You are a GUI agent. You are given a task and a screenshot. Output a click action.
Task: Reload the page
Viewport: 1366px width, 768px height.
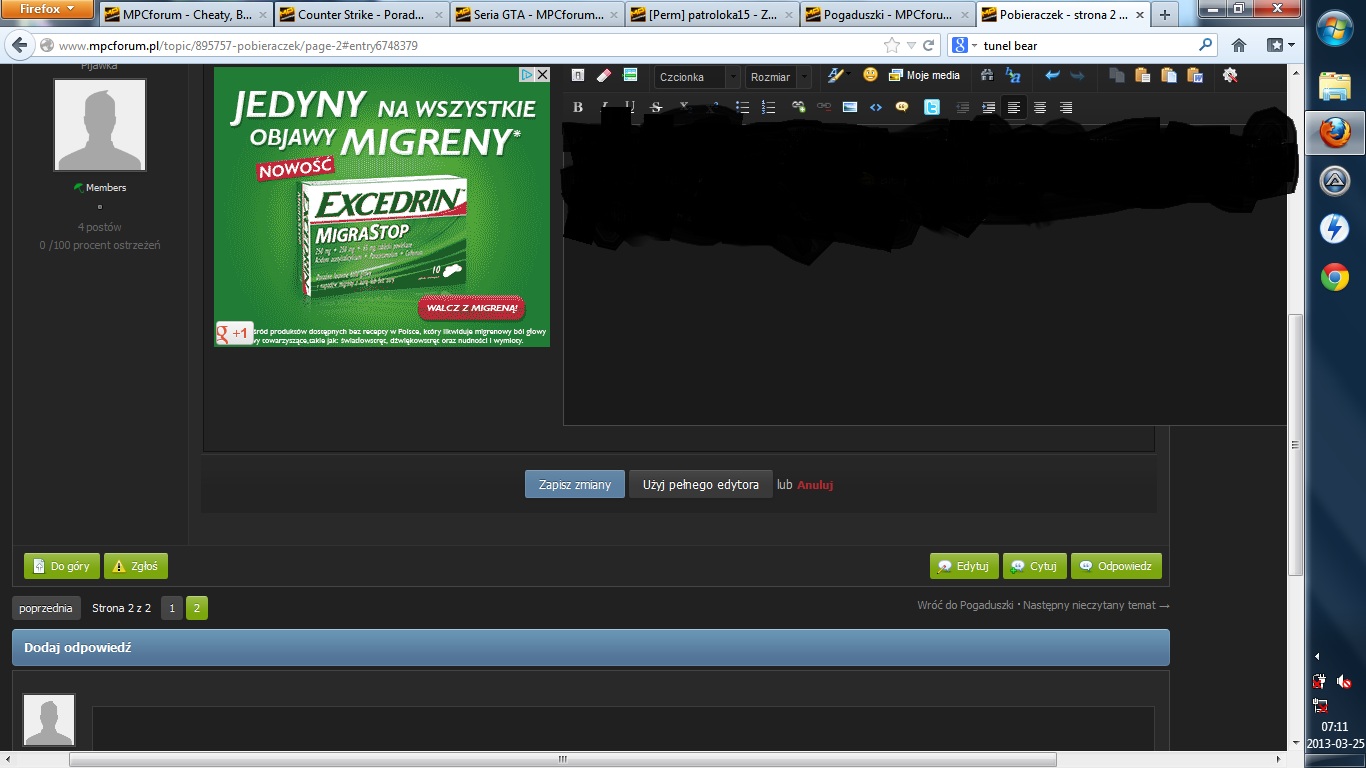click(928, 45)
